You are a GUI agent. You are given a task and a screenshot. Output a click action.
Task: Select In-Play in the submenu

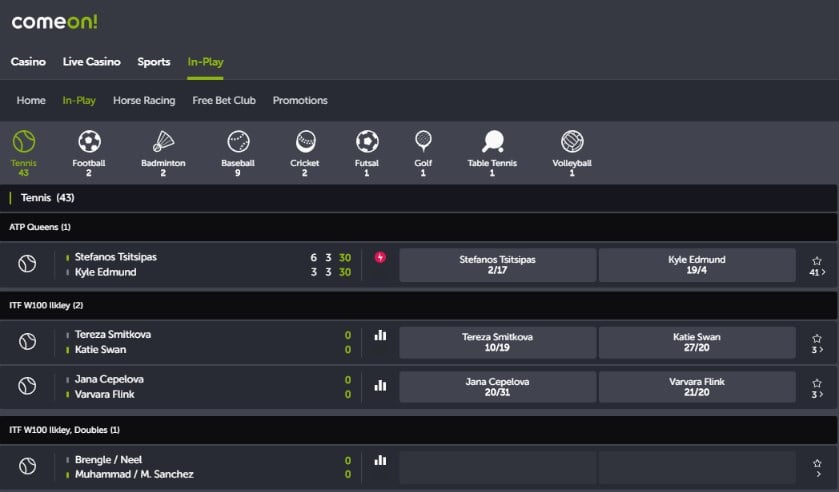coord(79,101)
